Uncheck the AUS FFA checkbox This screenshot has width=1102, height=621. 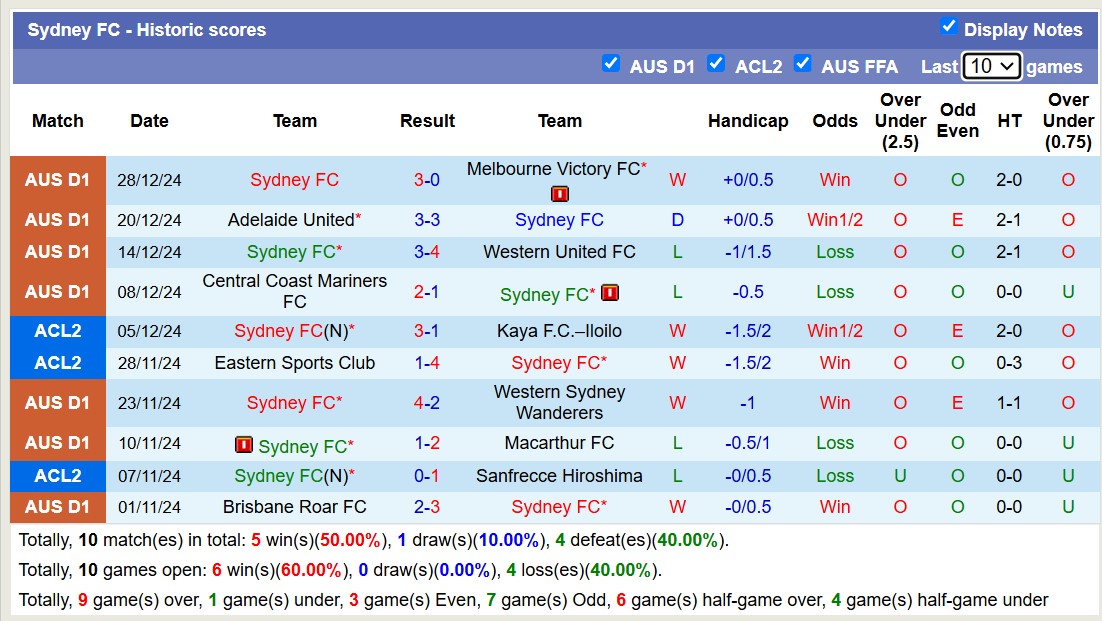pos(803,64)
